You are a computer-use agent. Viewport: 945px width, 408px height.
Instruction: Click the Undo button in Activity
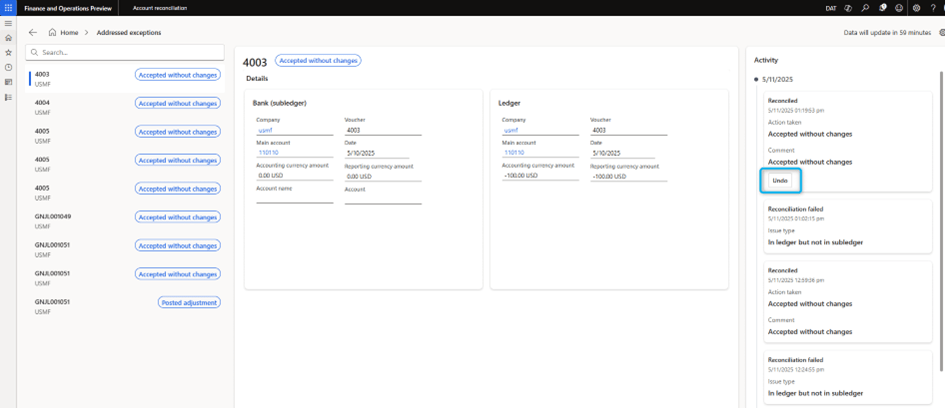[x=781, y=180]
